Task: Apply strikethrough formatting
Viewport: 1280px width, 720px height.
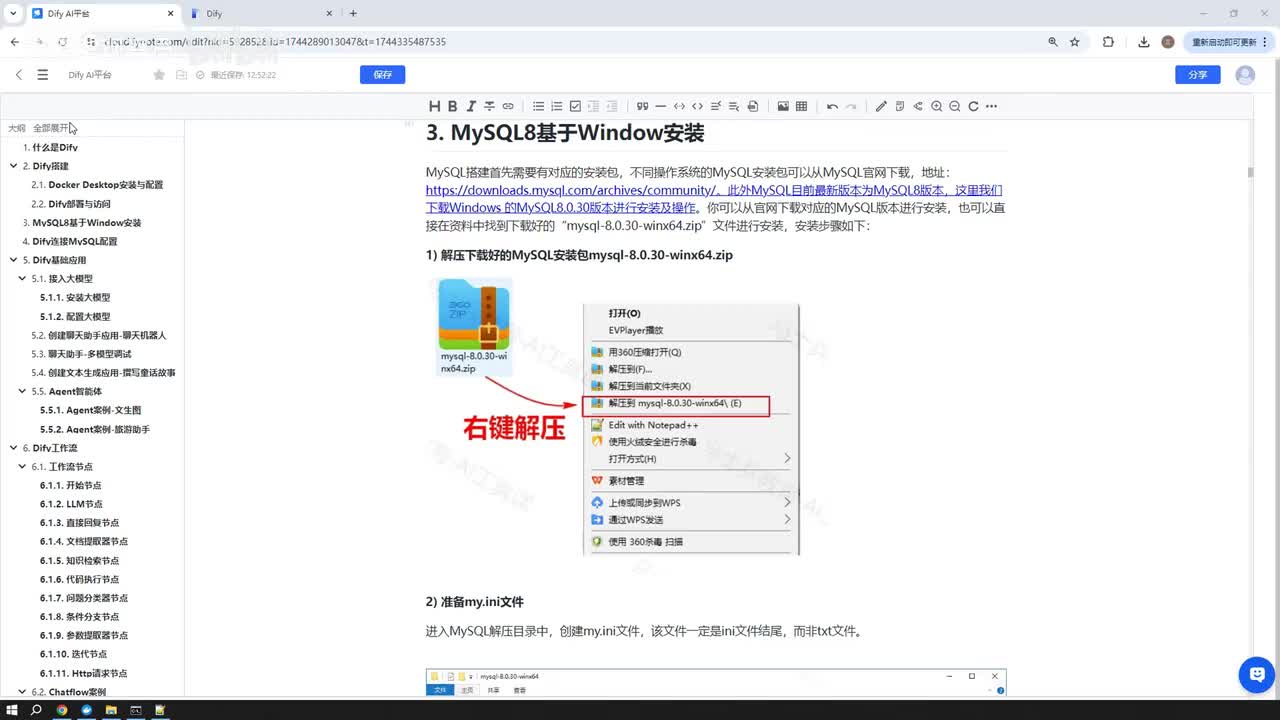Action: [x=489, y=106]
